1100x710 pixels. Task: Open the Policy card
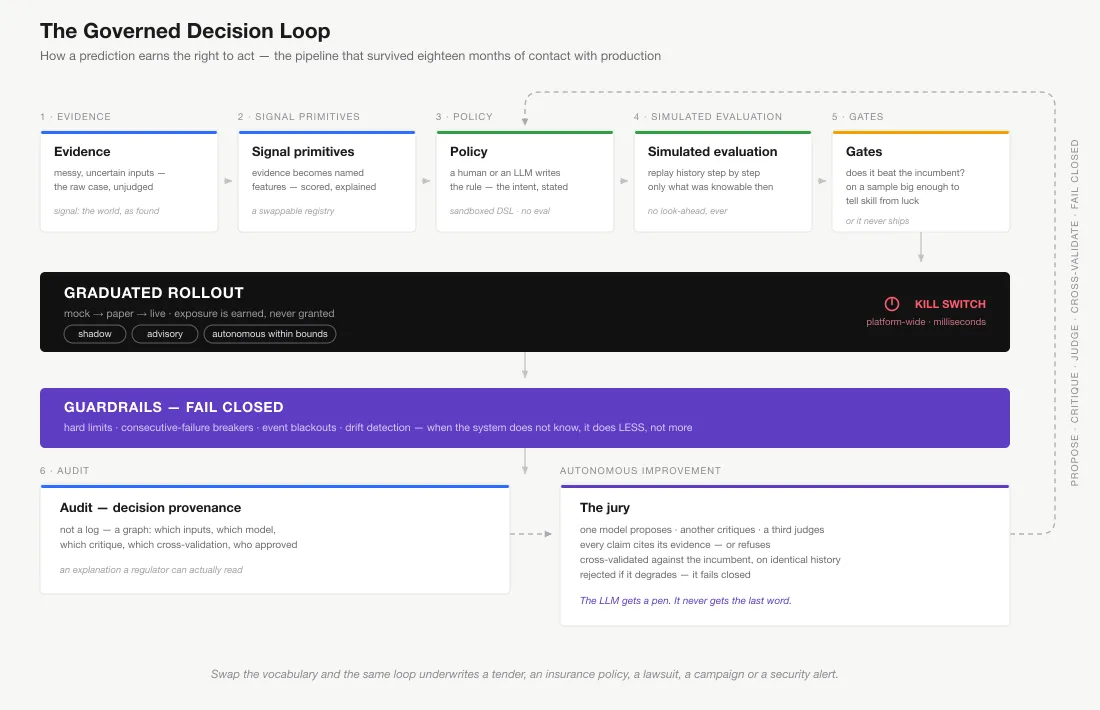point(525,181)
